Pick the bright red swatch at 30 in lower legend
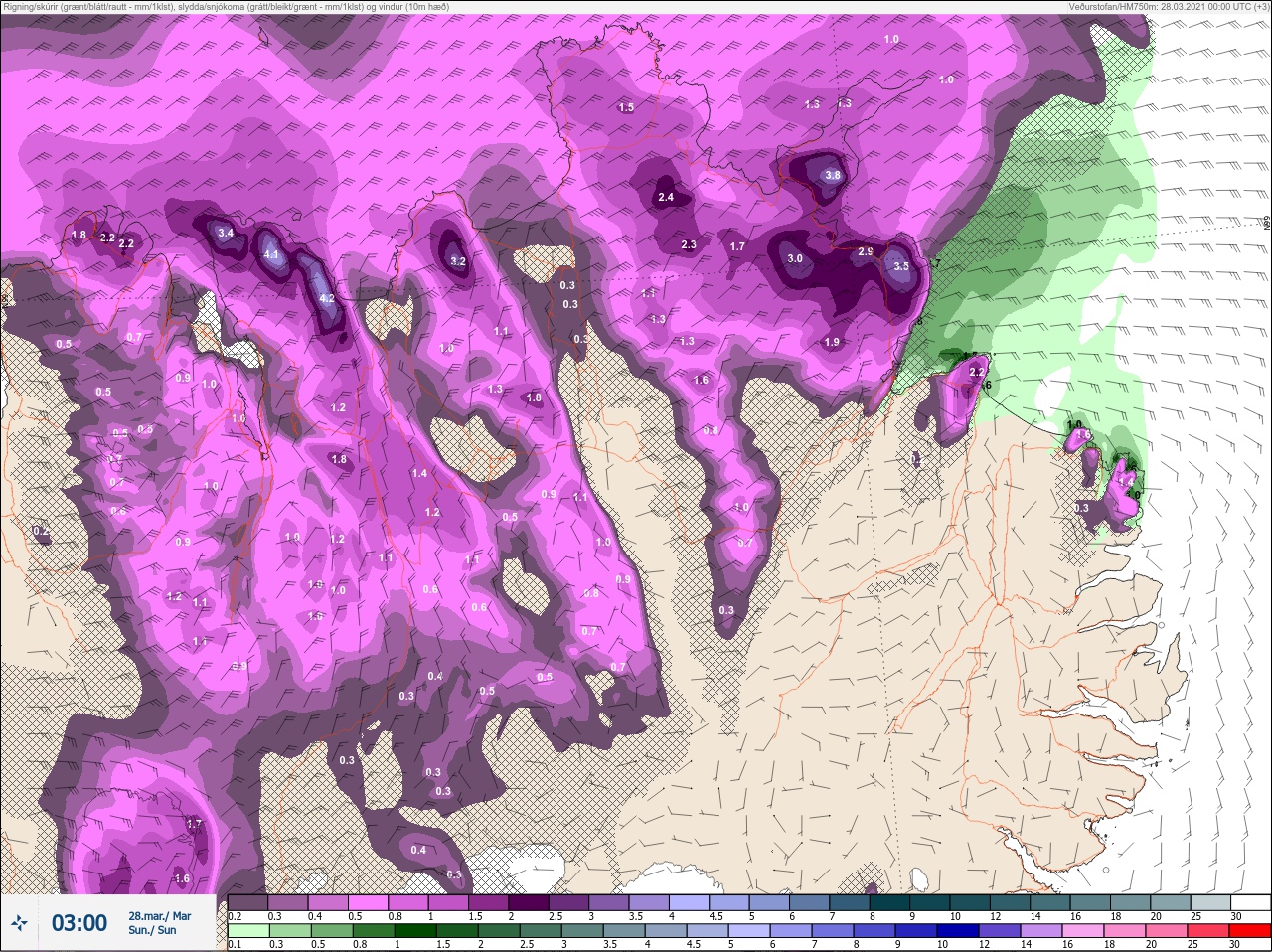This screenshot has height=952, width=1272. click(x=1249, y=930)
